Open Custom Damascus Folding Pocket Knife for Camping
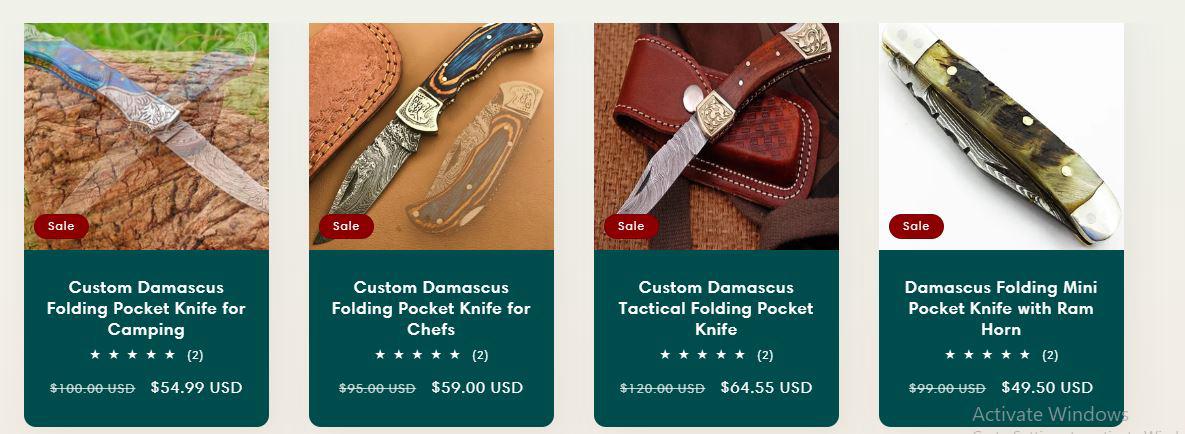 pos(146,308)
